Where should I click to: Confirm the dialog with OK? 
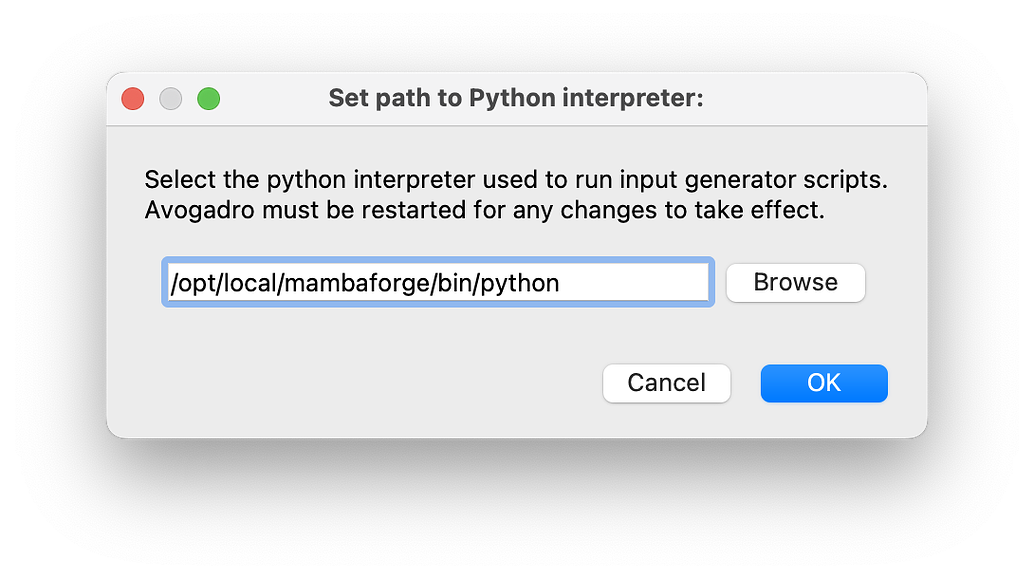click(x=824, y=383)
